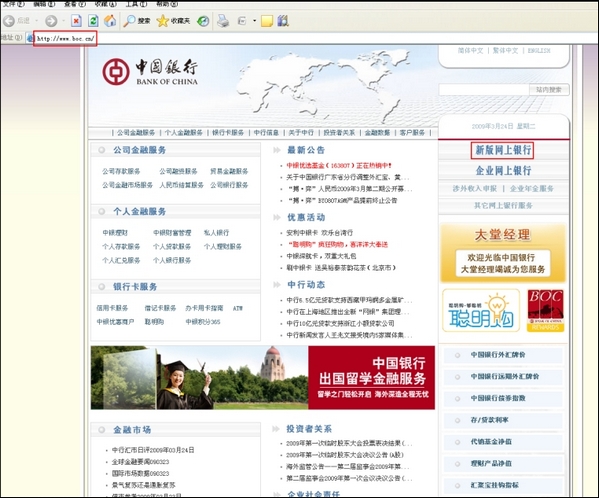This screenshot has height=498, width=599.
Task: Open 涉外收入申报 link
Action: tap(475, 189)
